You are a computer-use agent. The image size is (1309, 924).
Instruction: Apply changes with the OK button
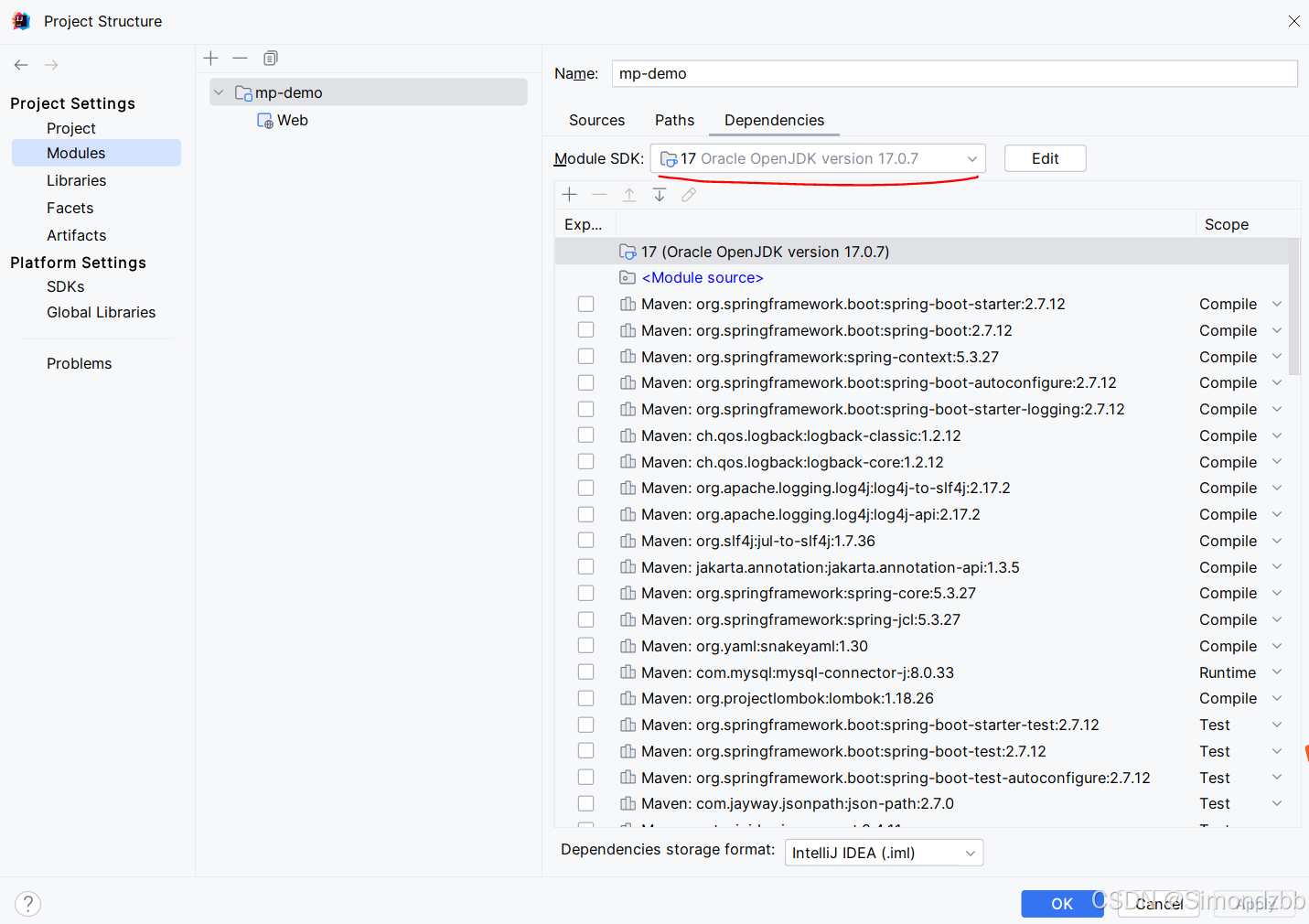1062,903
